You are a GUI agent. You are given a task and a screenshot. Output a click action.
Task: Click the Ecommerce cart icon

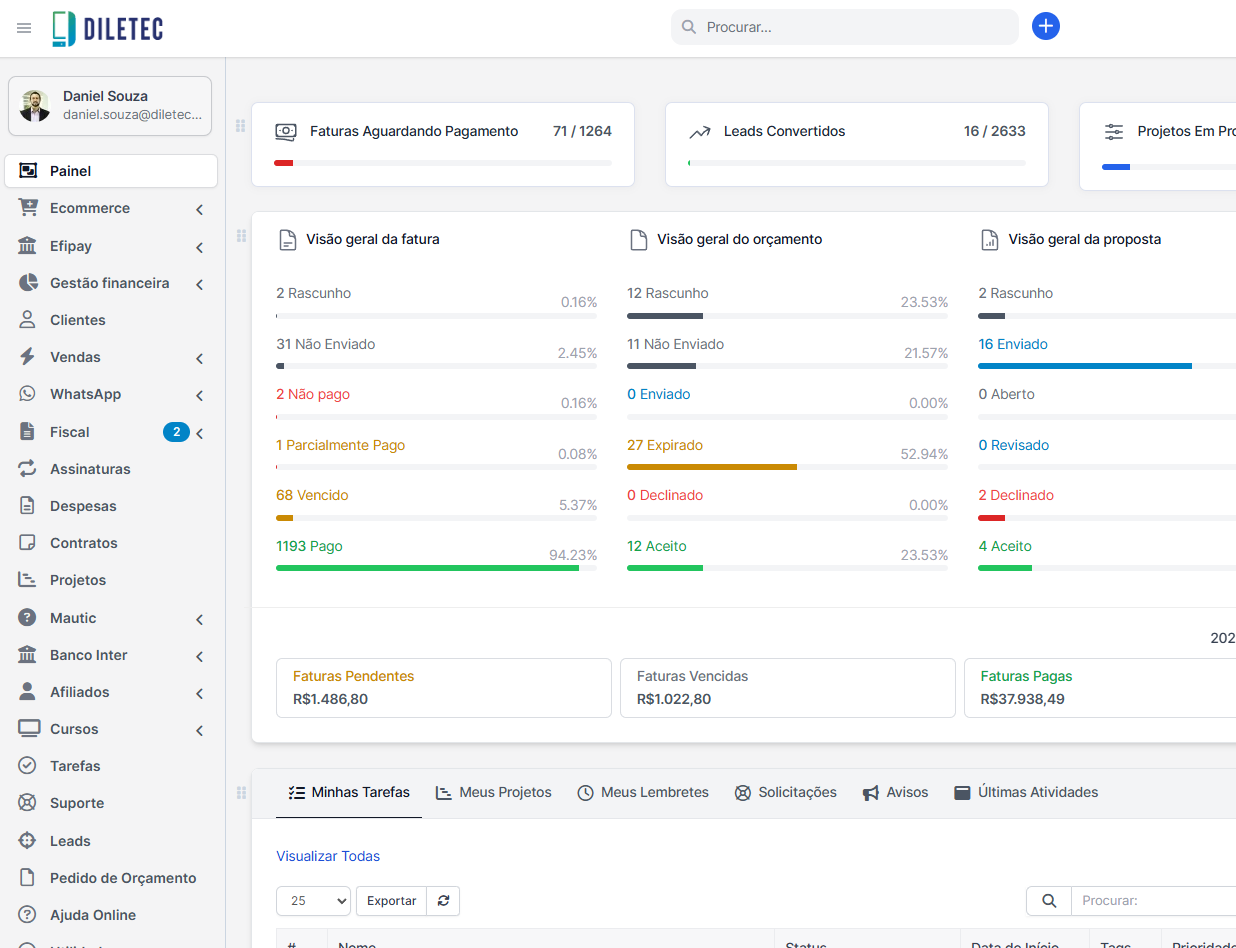(28, 208)
